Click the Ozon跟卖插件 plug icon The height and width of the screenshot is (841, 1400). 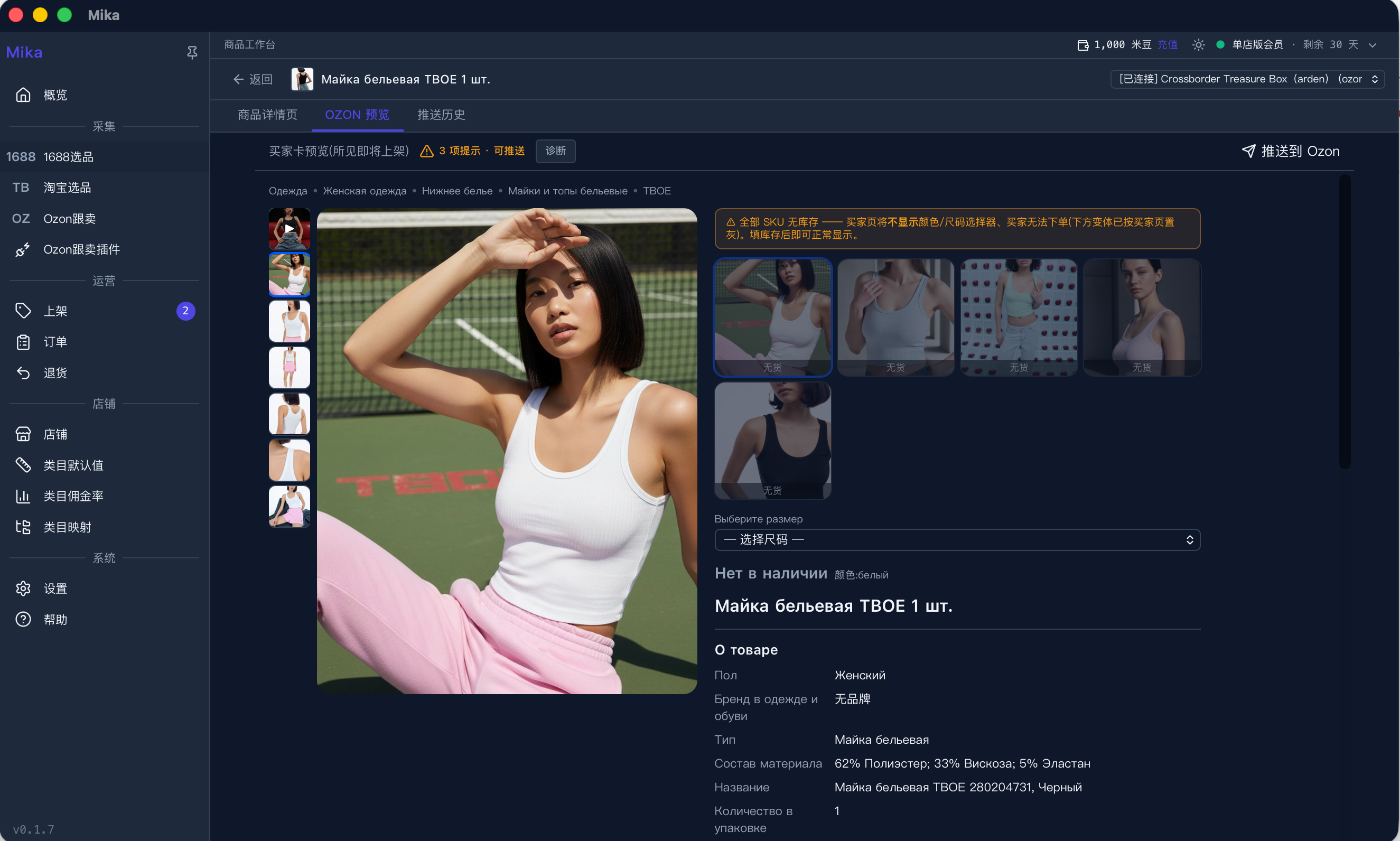(x=23, y=249)
